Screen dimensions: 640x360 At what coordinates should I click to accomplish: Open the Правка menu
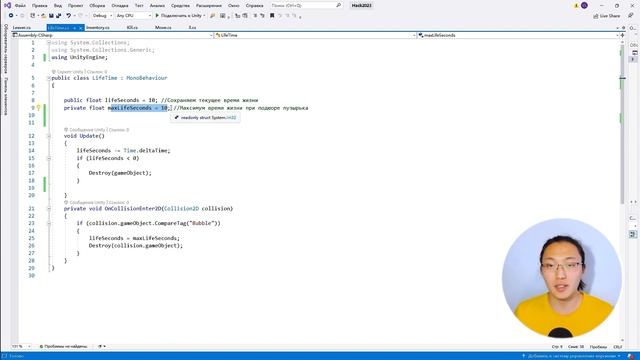tap(39, 5)
